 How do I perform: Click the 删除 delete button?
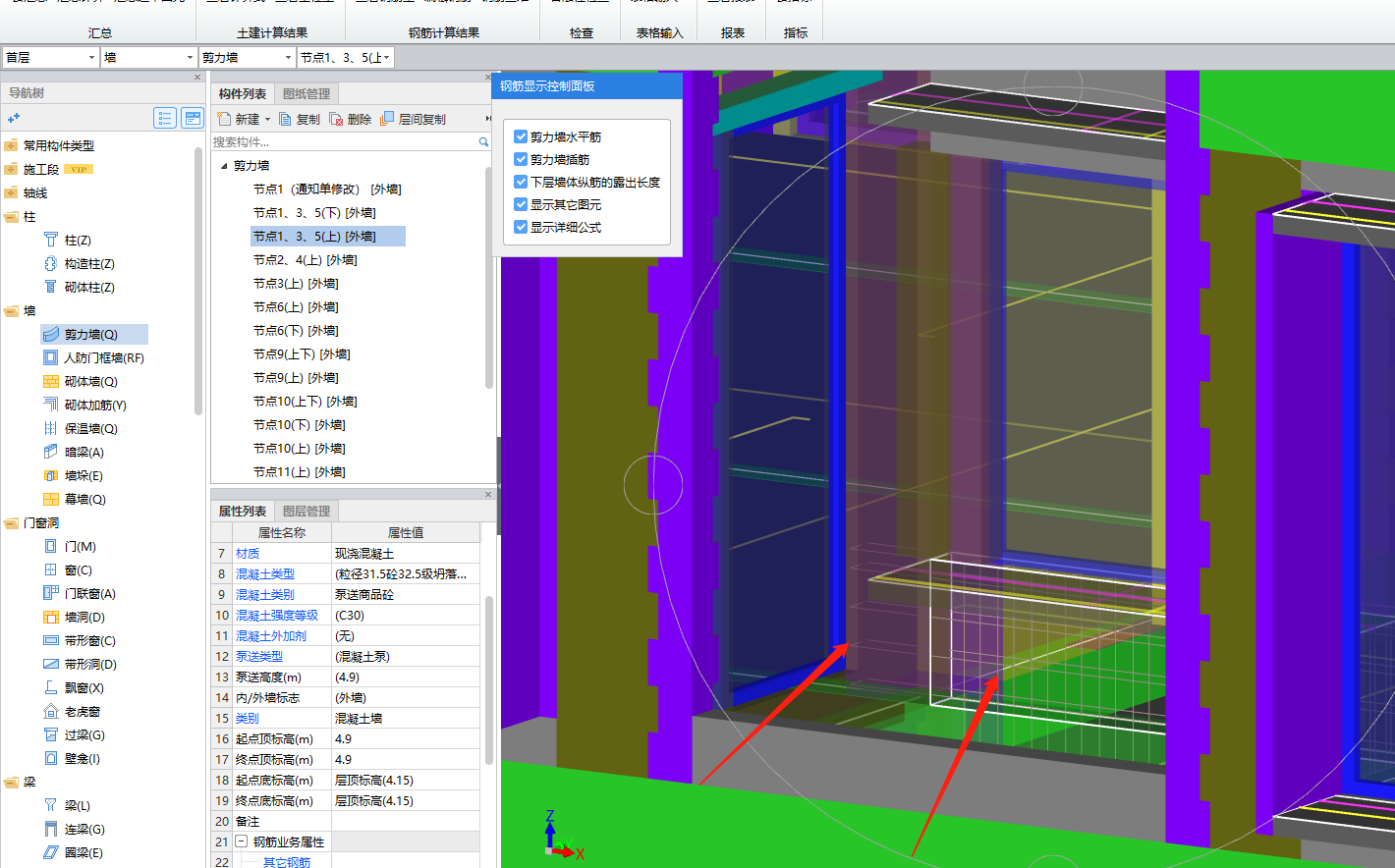click(351, 119)
